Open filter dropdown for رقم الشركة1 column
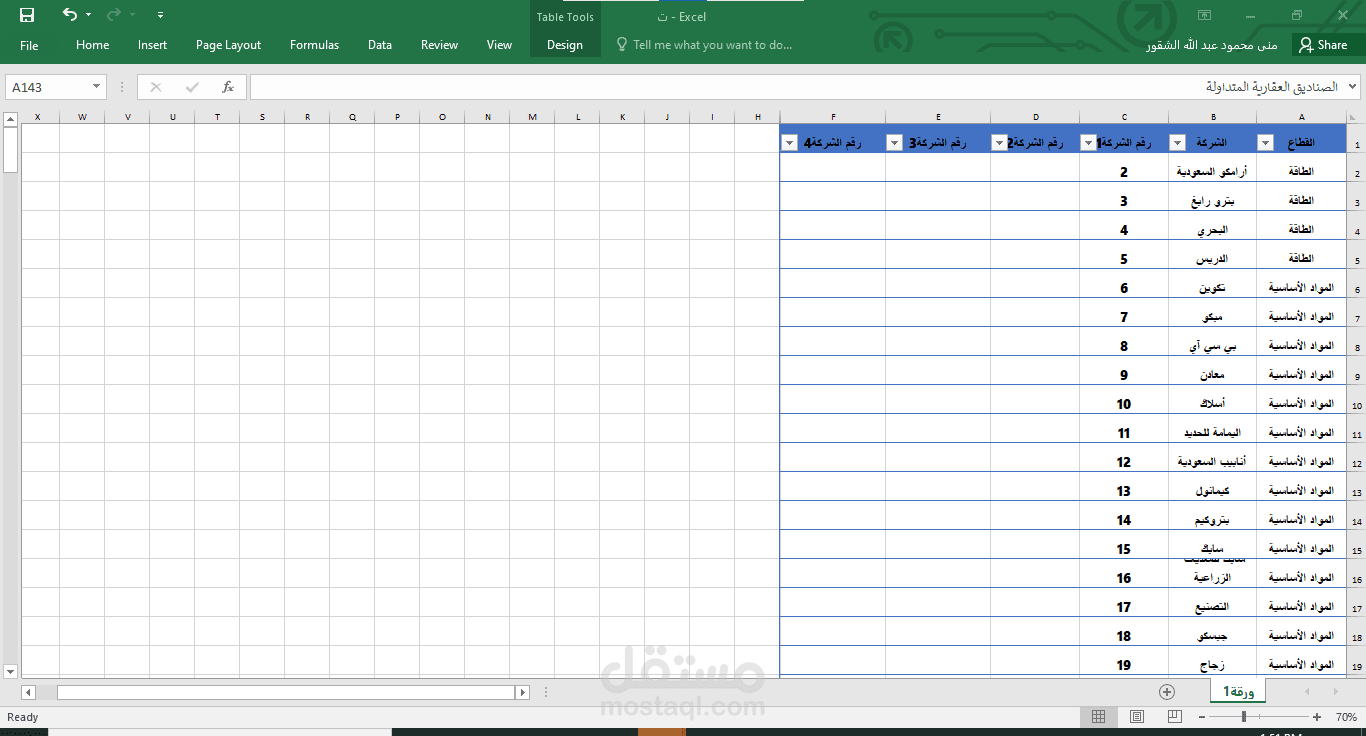This screenshot has height=736, width=1366. click(1088, 143)
